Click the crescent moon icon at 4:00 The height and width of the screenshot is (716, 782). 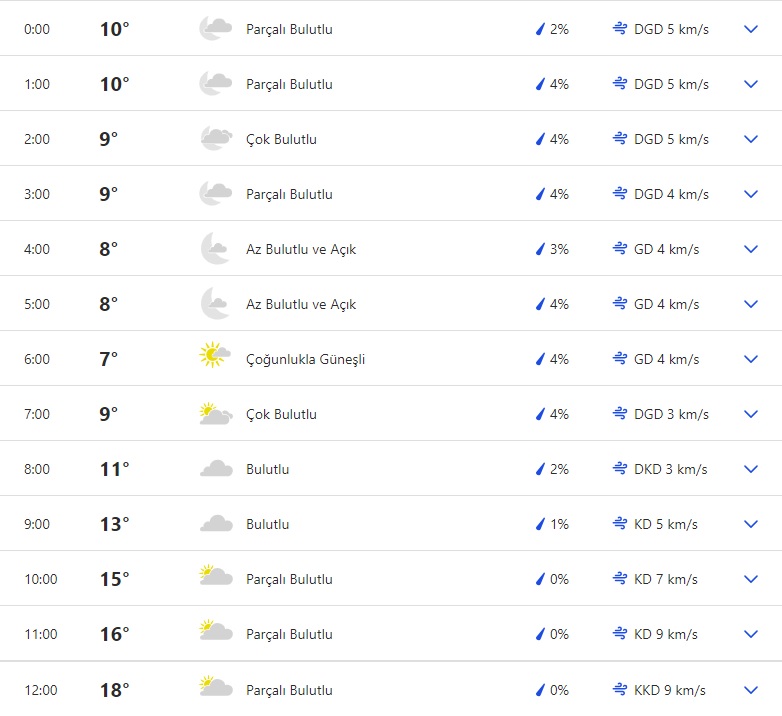[215, 249]
